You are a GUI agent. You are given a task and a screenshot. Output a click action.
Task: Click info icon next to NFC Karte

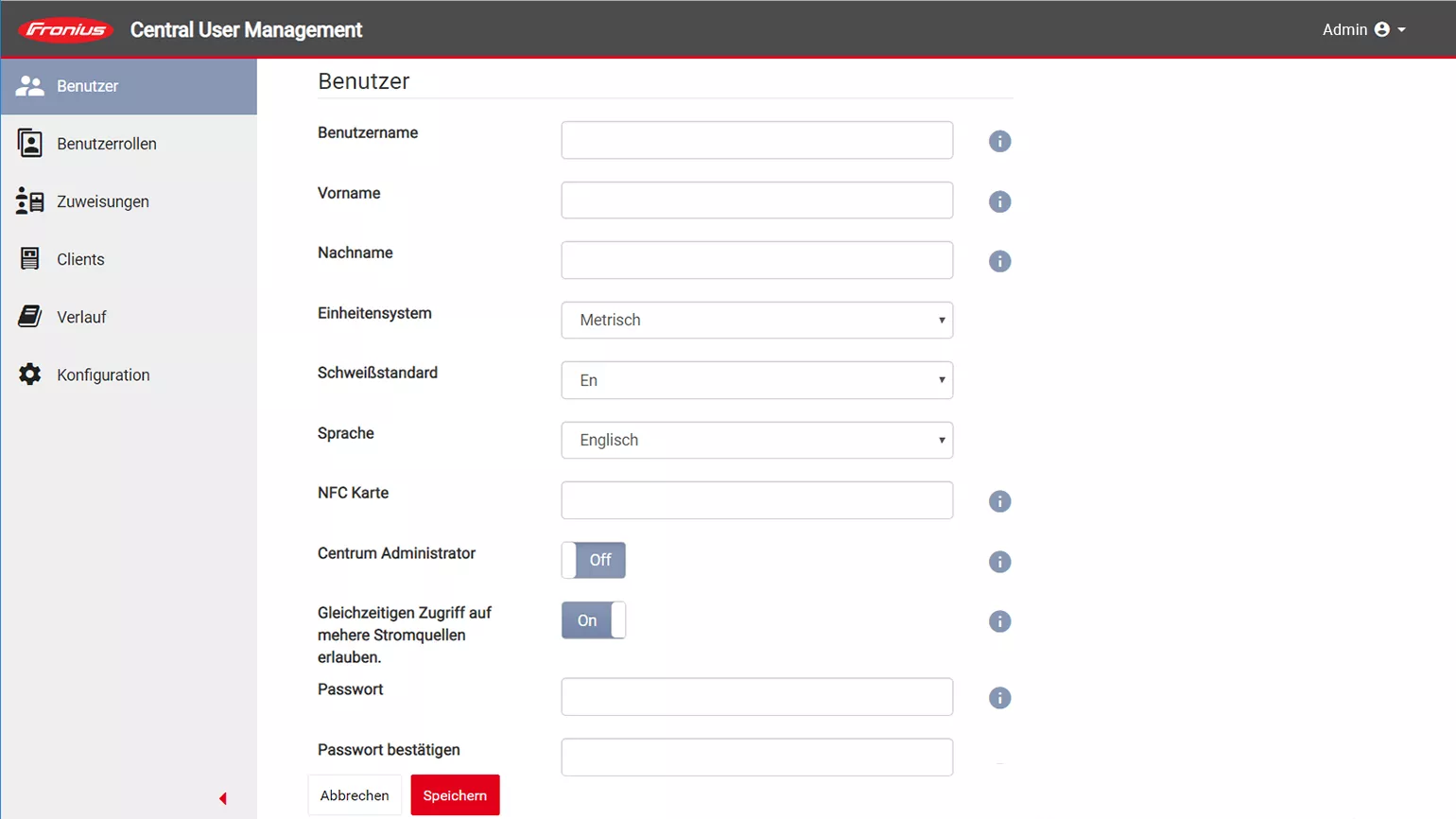pos(999,501)
